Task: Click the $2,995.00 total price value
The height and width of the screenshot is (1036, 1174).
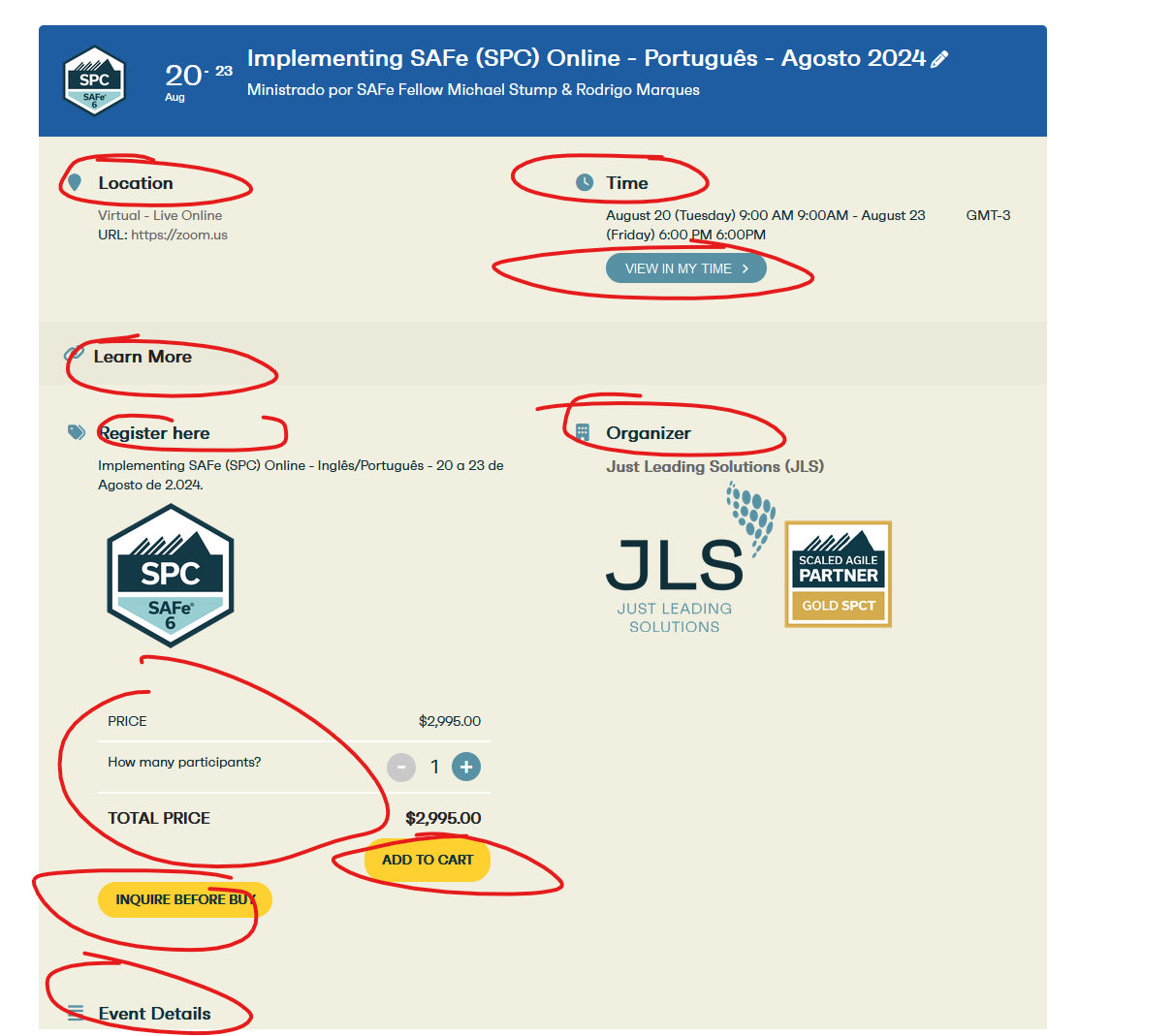Action: pyautogui.click(x=443, y=818)
